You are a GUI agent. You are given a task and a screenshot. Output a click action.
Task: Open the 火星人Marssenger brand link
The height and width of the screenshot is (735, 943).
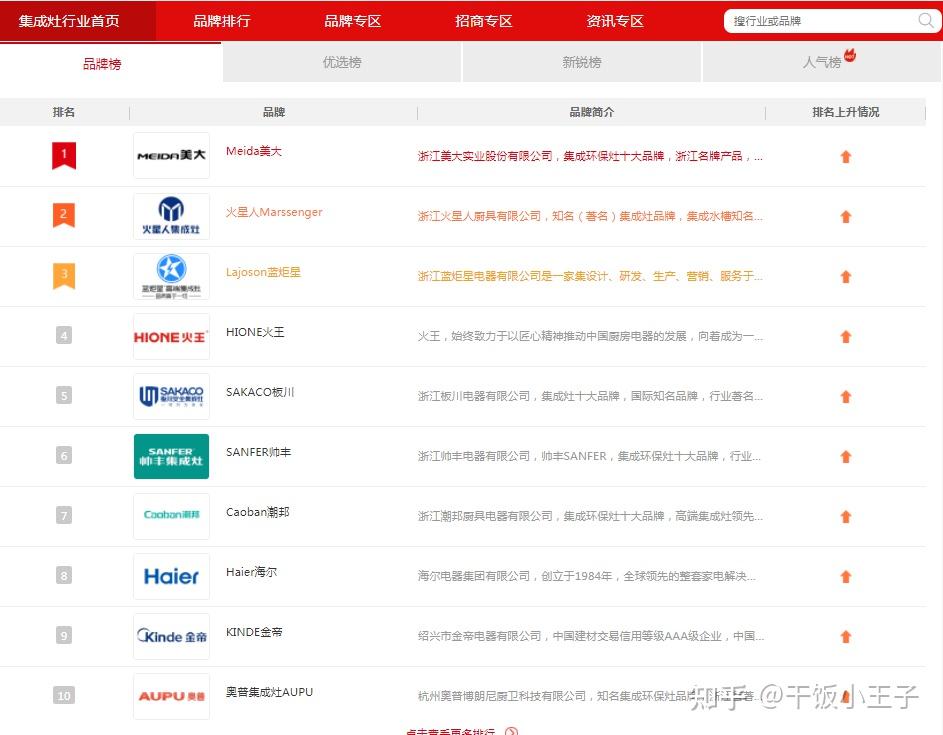click(x=274, y=212)
